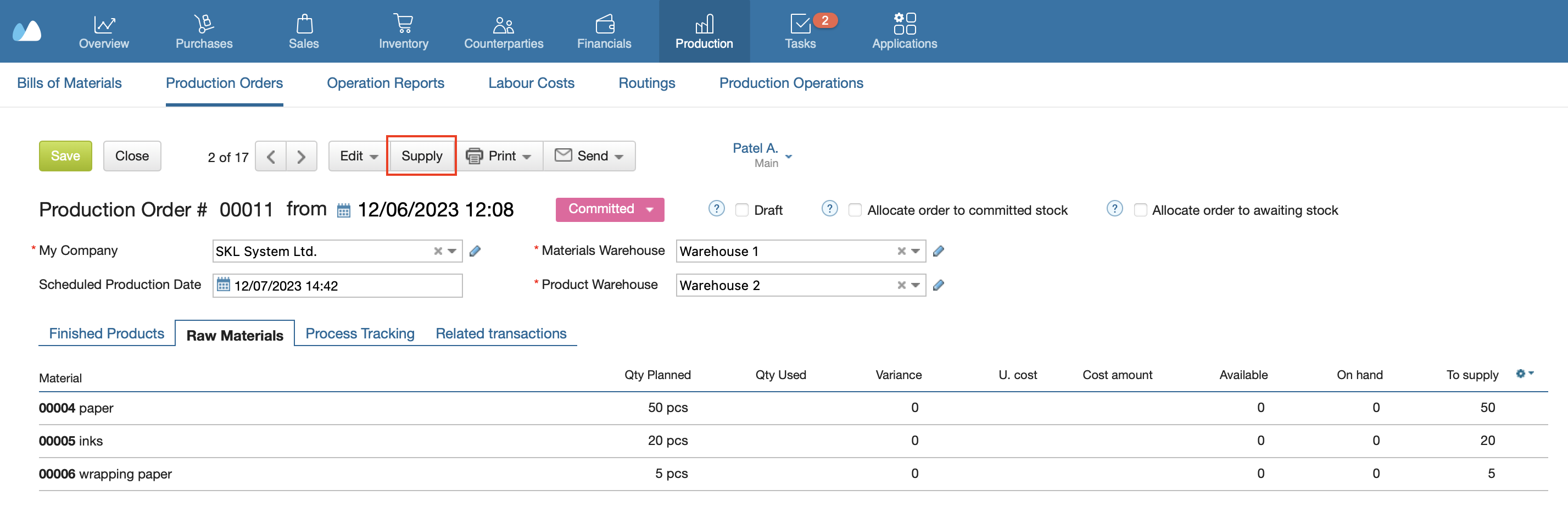The image size is (1568, 512).
Task: Click Qty Planned 5 pcs wrapping paper
Action: [671, 473]
